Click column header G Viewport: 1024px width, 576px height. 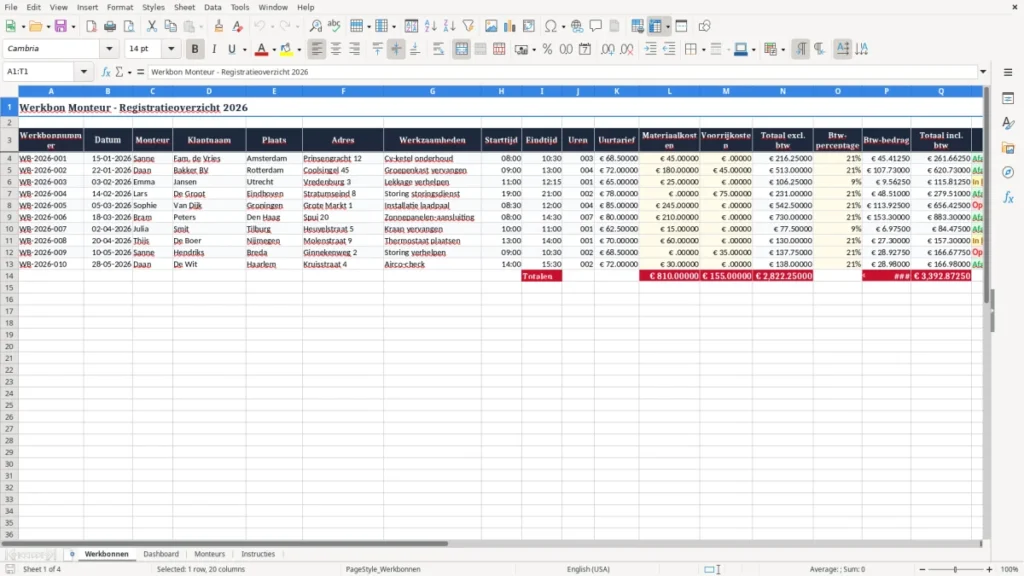tap(432, 91)
